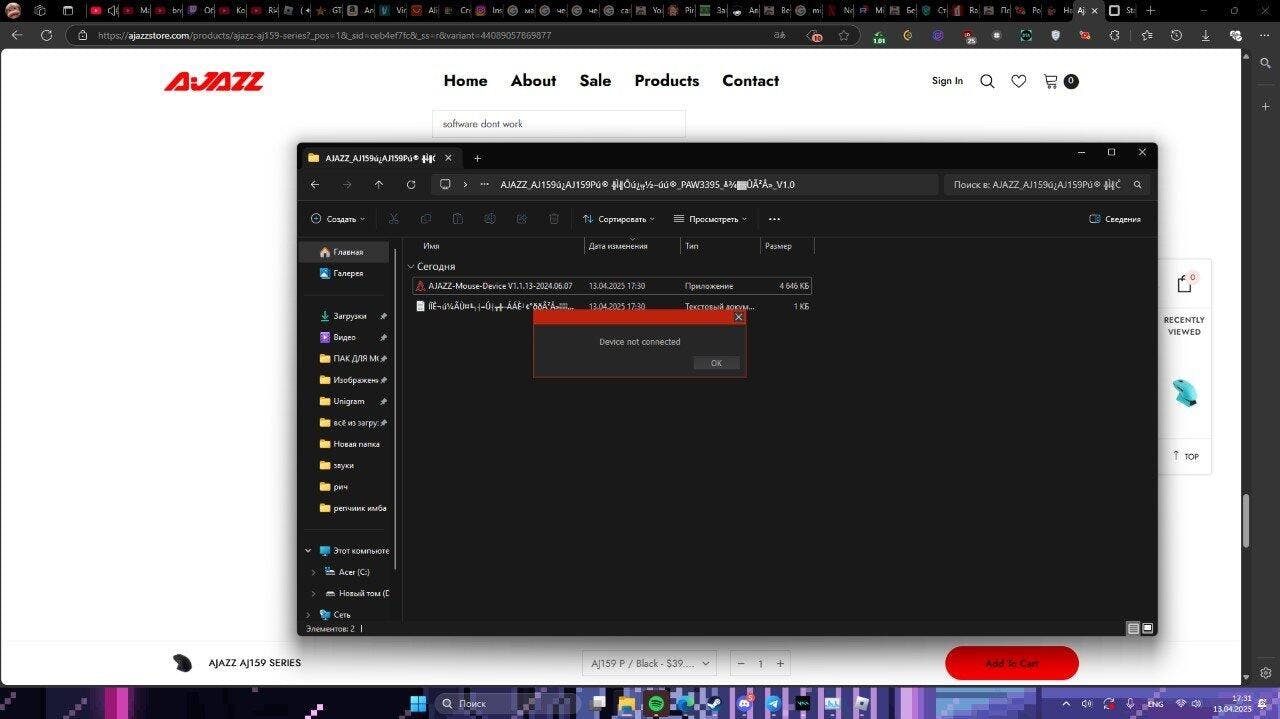1280x719 pixels.
Task: Toggle the Сведения details pane
Action: click(1115, 219)
